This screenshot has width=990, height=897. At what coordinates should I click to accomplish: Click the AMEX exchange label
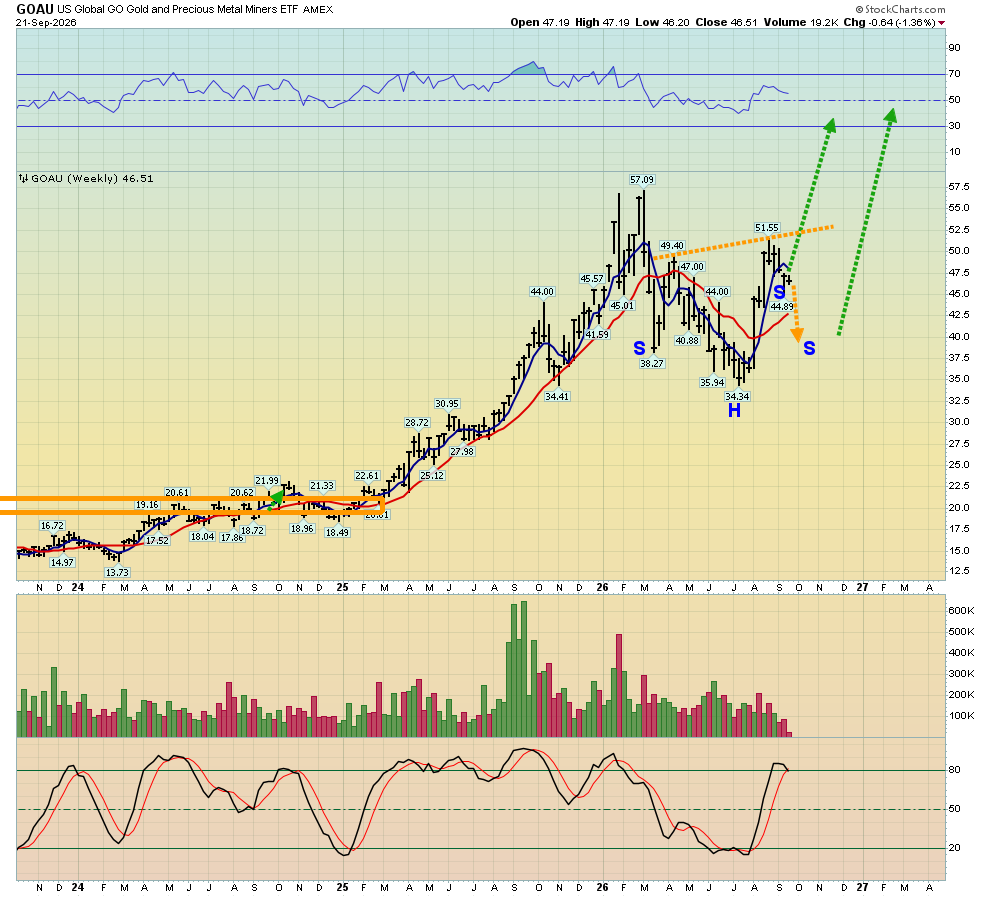318,10
